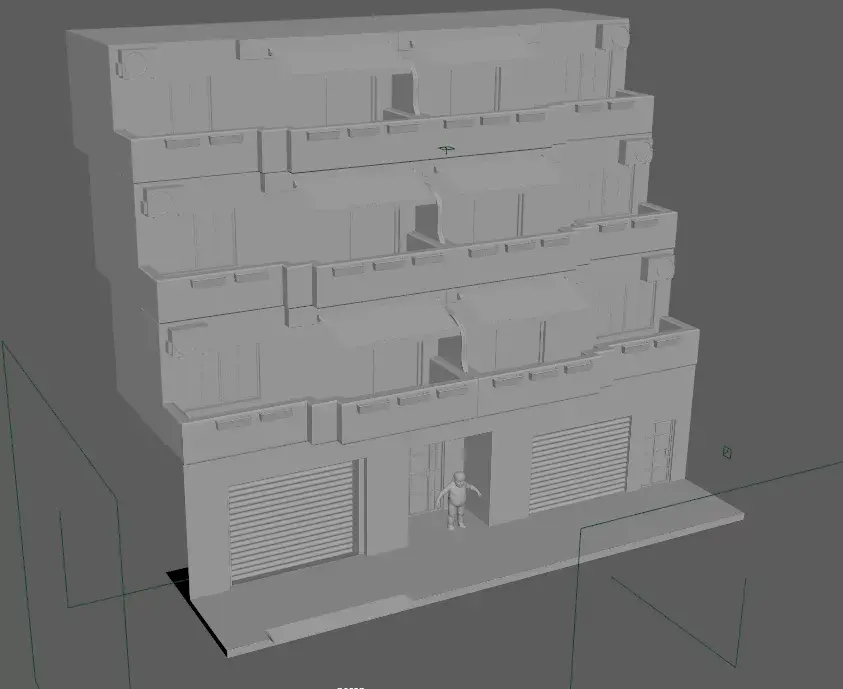Click the black patch at building's left base
This screenshot has height=689, width=843.
(181, 580)
